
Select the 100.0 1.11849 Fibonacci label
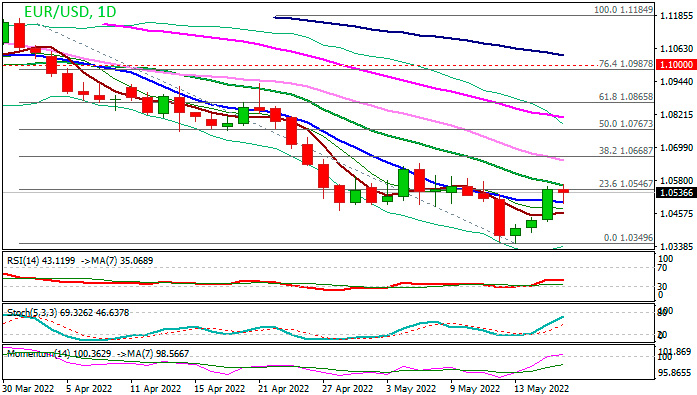pos(624,9)
